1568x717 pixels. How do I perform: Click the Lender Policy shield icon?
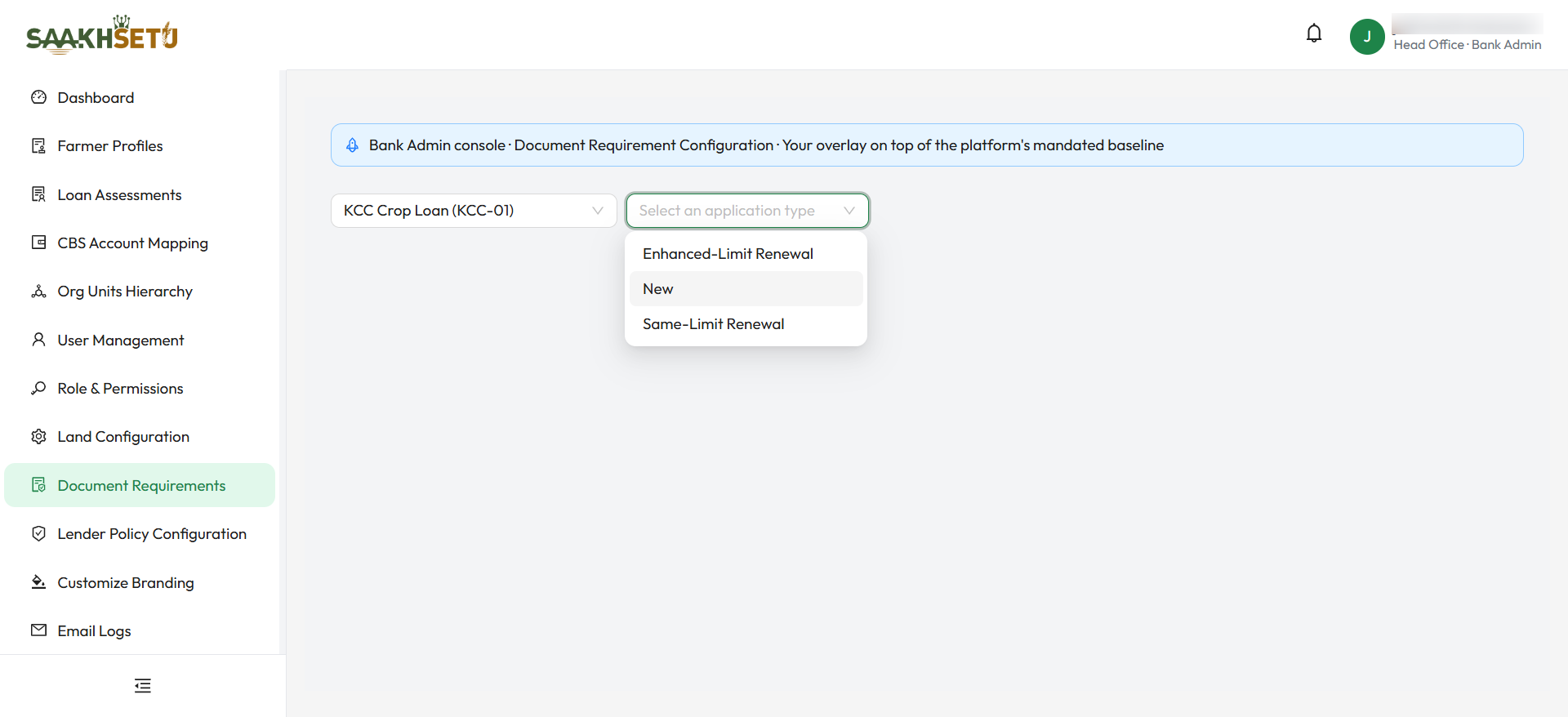click(x=38, y=533)
